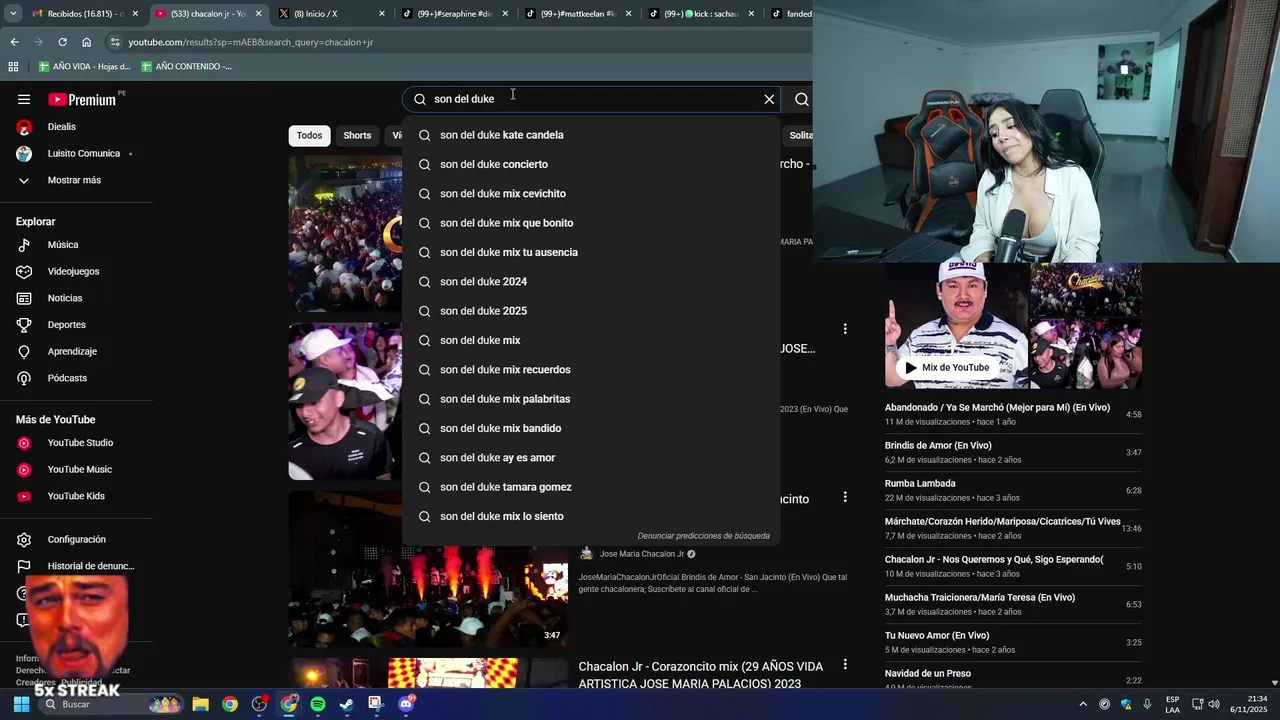Viewport: 1280px width, 720px height.
Task: Open the Diealis subscription channel
Action: pos(60,127)
